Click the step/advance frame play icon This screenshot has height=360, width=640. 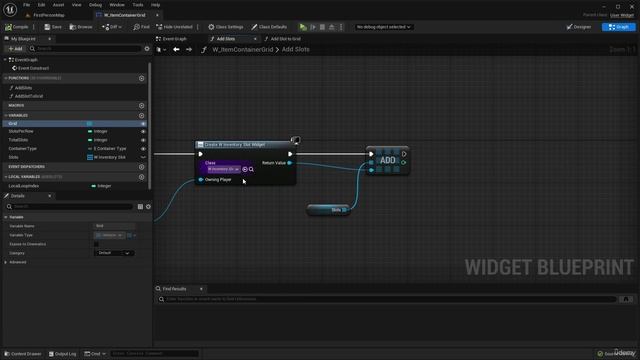click(313, 27)
